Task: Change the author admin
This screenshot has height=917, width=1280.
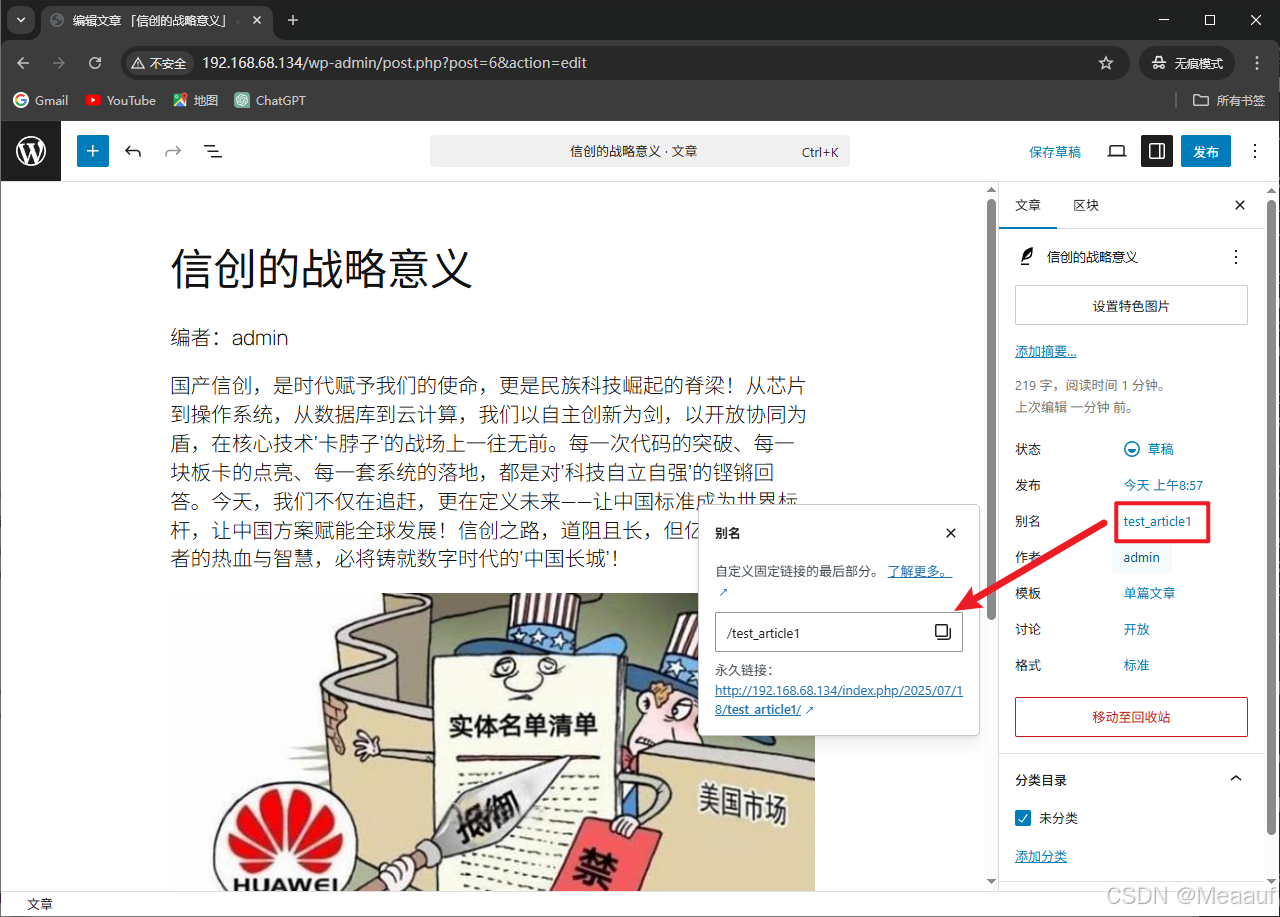Action: click(1141, 557)
